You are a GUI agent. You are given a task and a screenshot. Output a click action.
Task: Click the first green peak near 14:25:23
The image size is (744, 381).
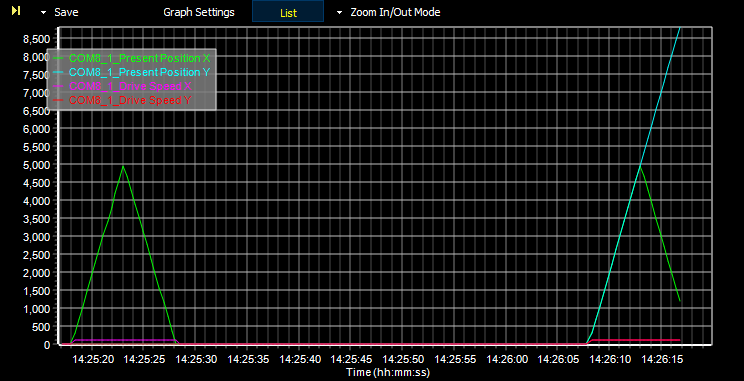[x=123, y=166]
